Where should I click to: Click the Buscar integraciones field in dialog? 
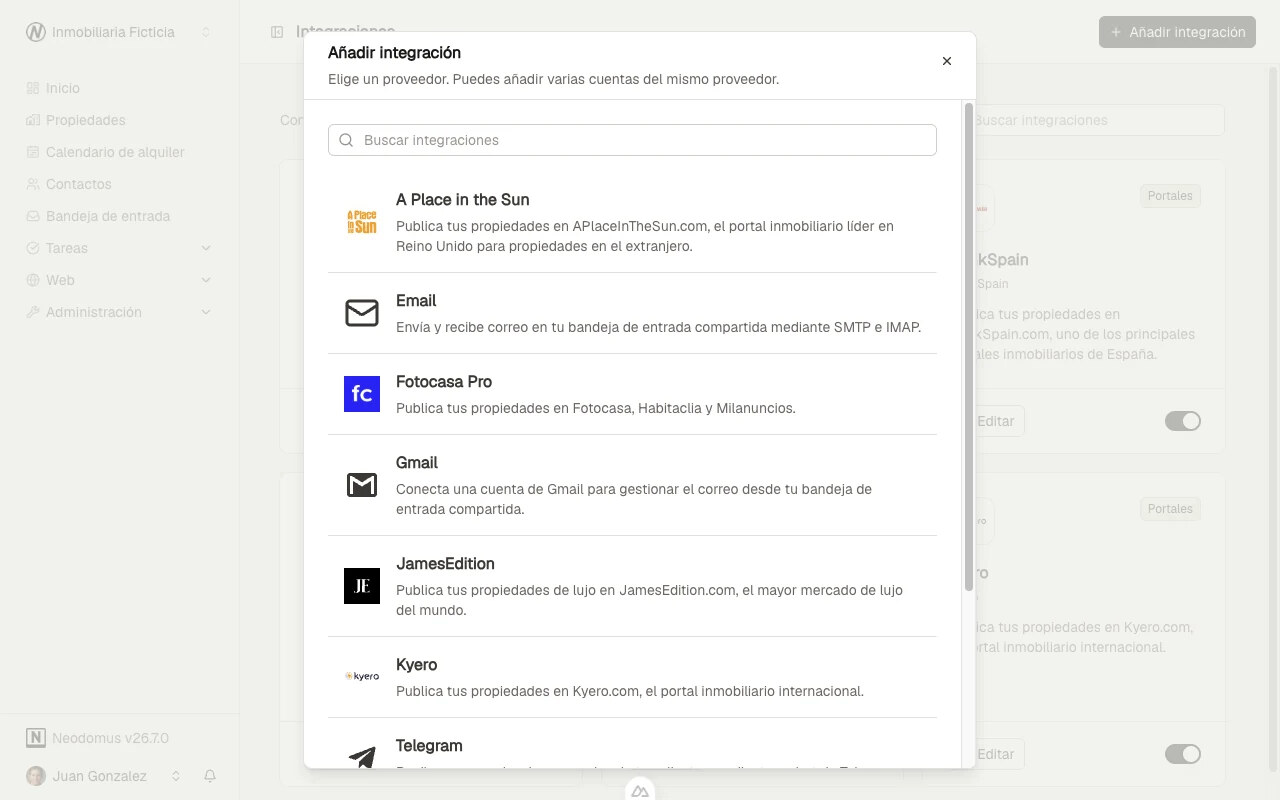632,140
